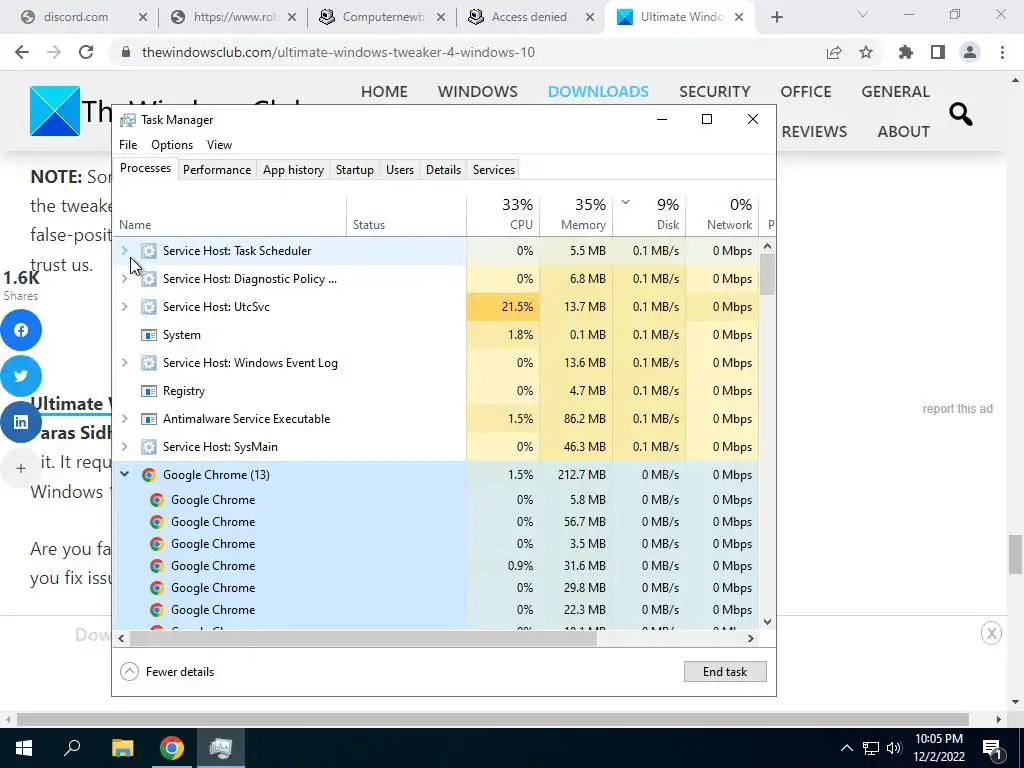Open Windows Start menu
The image size is (1024, 768).
[24, 747]
